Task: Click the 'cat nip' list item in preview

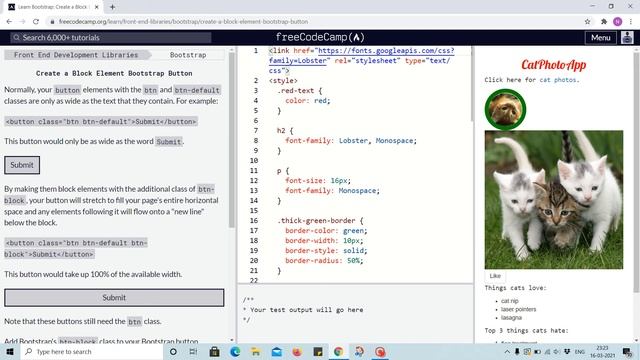Action: click(510, 301)
